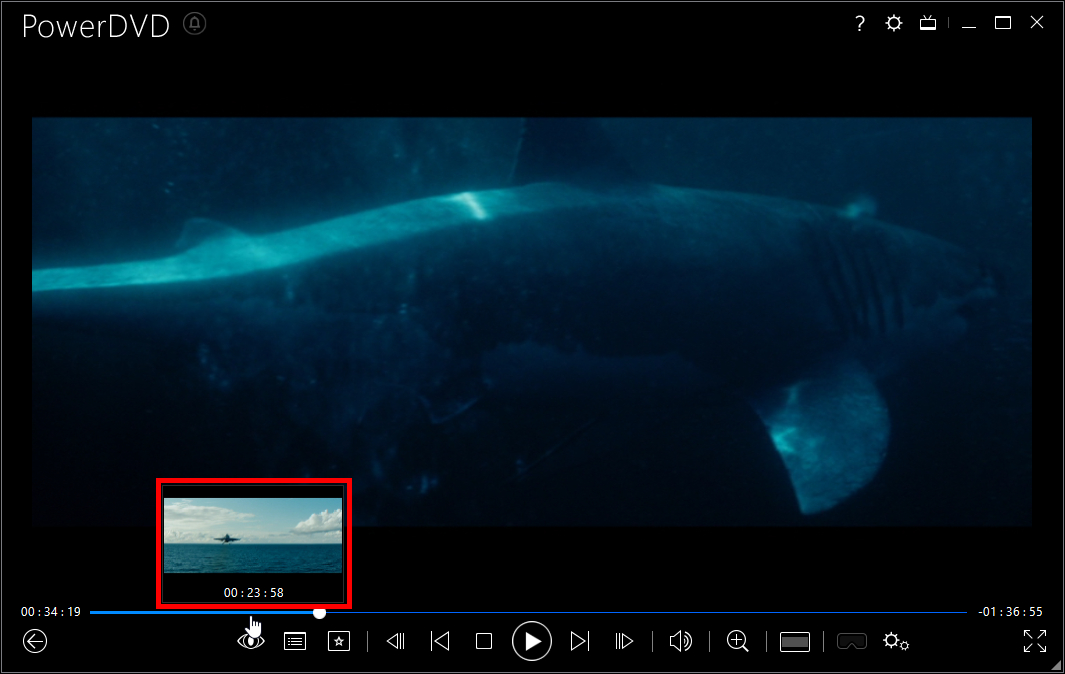
Task: Stop the video playback
Action: (484, 641)
